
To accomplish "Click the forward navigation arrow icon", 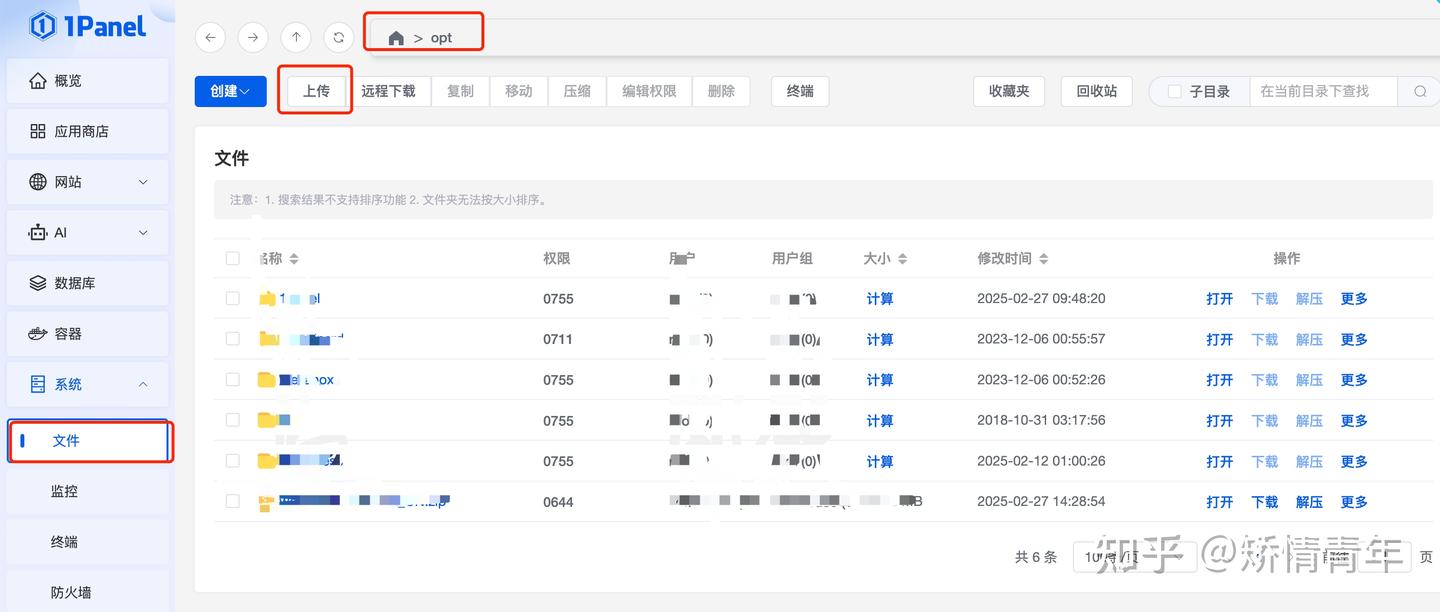I will click(x=253, y=37).
